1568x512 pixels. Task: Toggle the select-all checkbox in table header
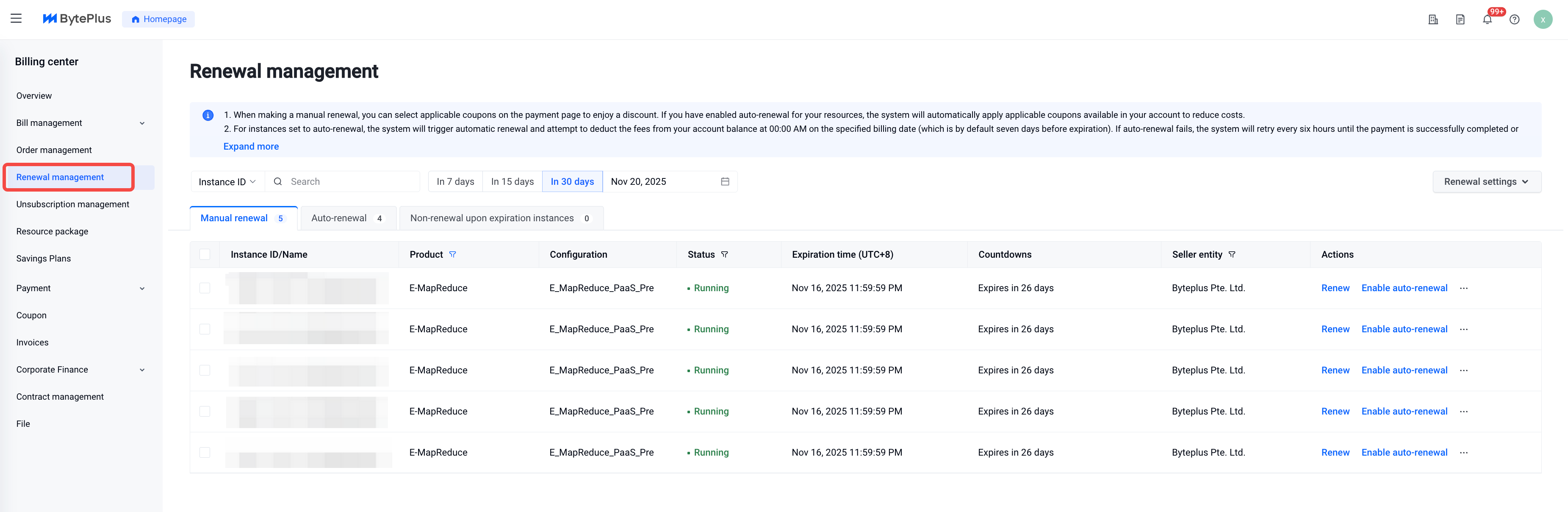click(x=205, y=254)
